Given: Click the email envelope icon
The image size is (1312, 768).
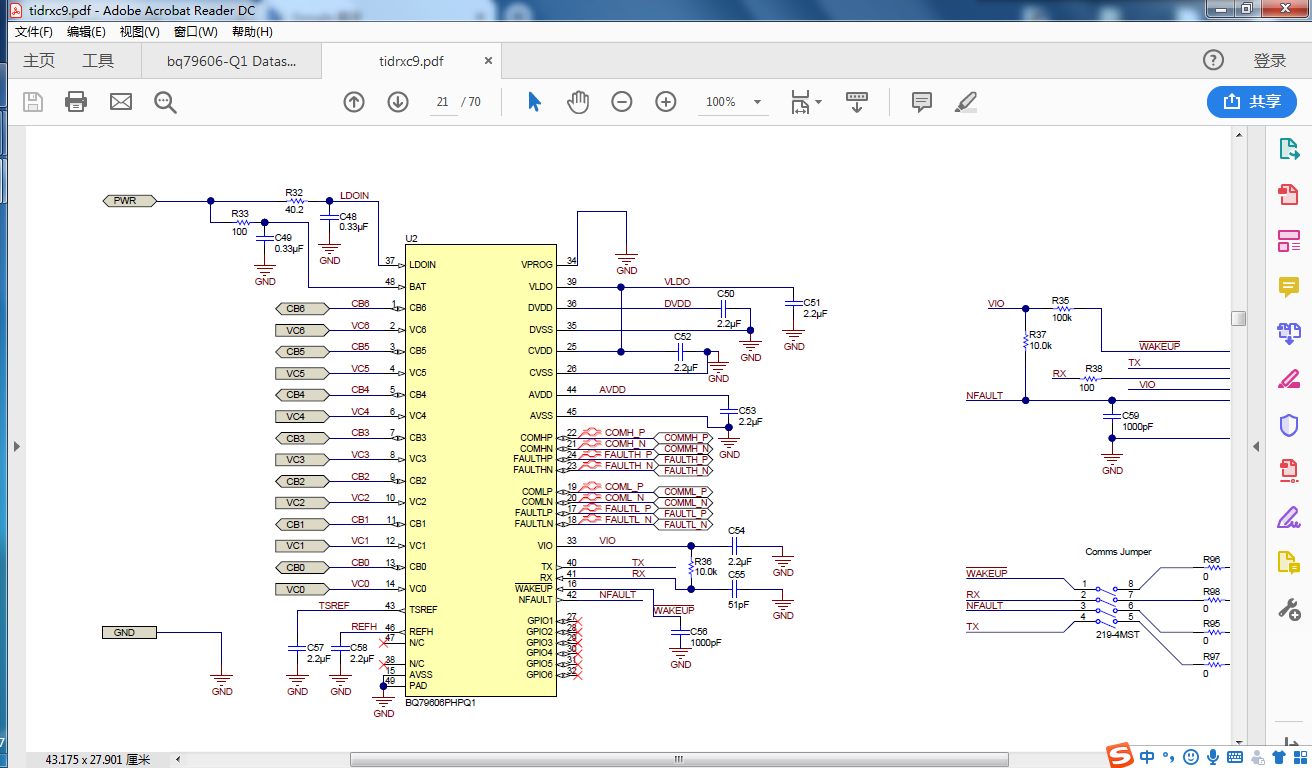Looking at the screenshot, I should point(121,102).
